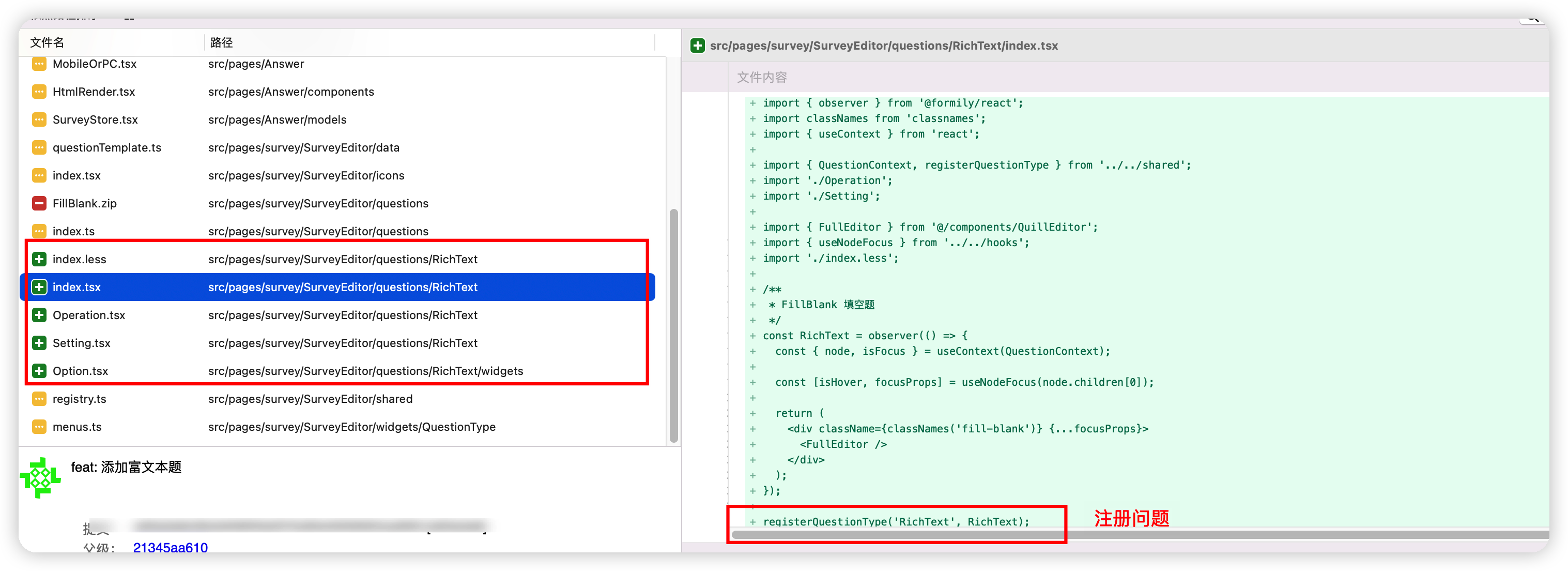Click the import useNodeFocus code line
The image size is (1568, 571).
click(896, 243)
